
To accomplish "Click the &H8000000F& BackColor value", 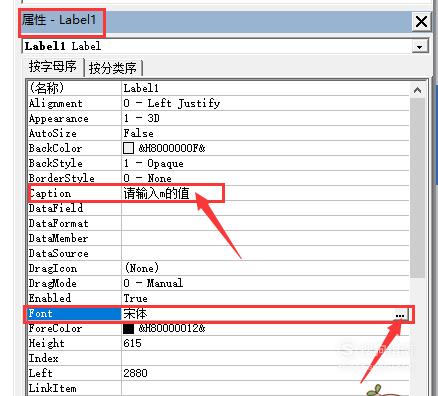I will 172,148.
